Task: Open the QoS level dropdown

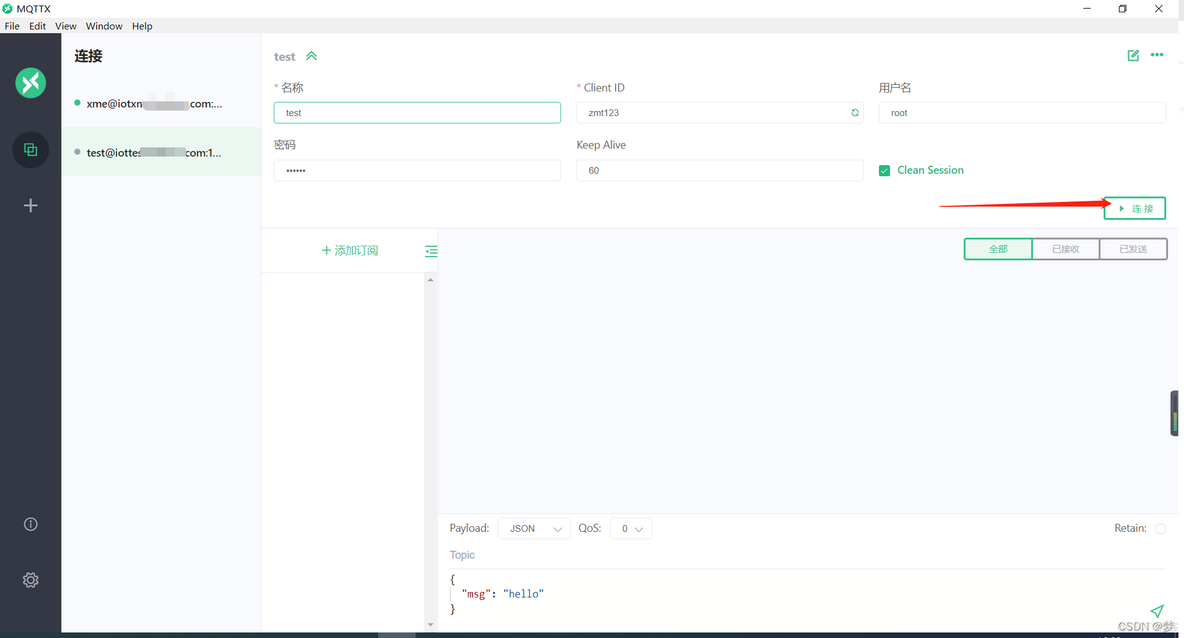Action: point(631,528)
